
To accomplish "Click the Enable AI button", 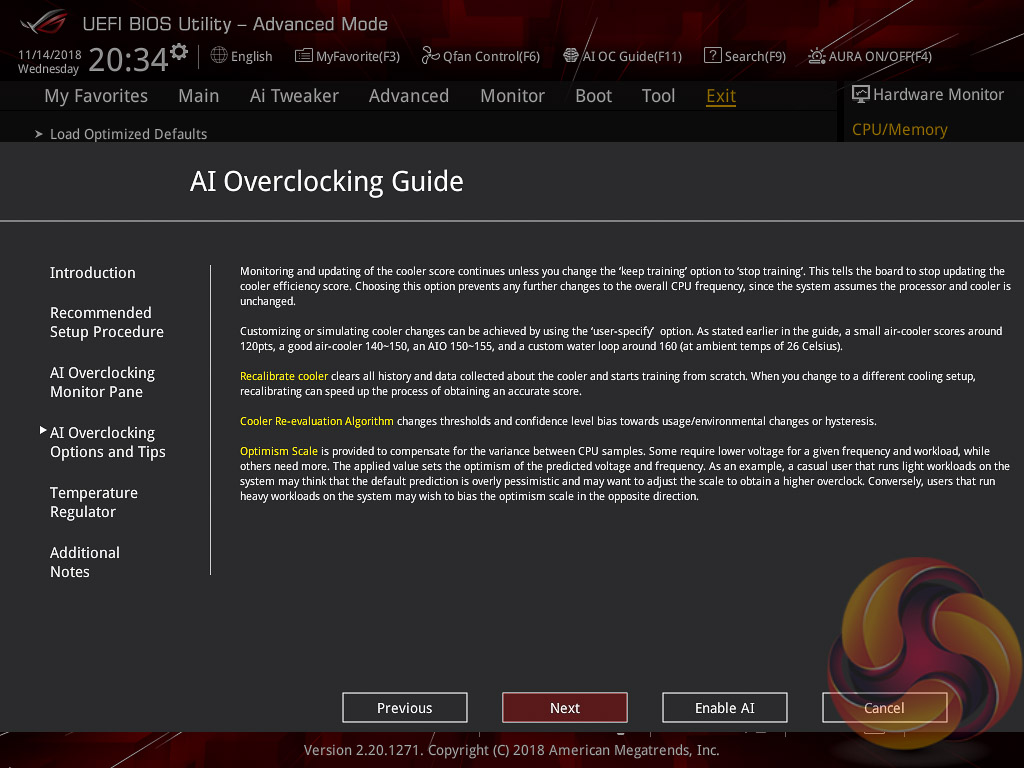I will [x=725, y=708].
